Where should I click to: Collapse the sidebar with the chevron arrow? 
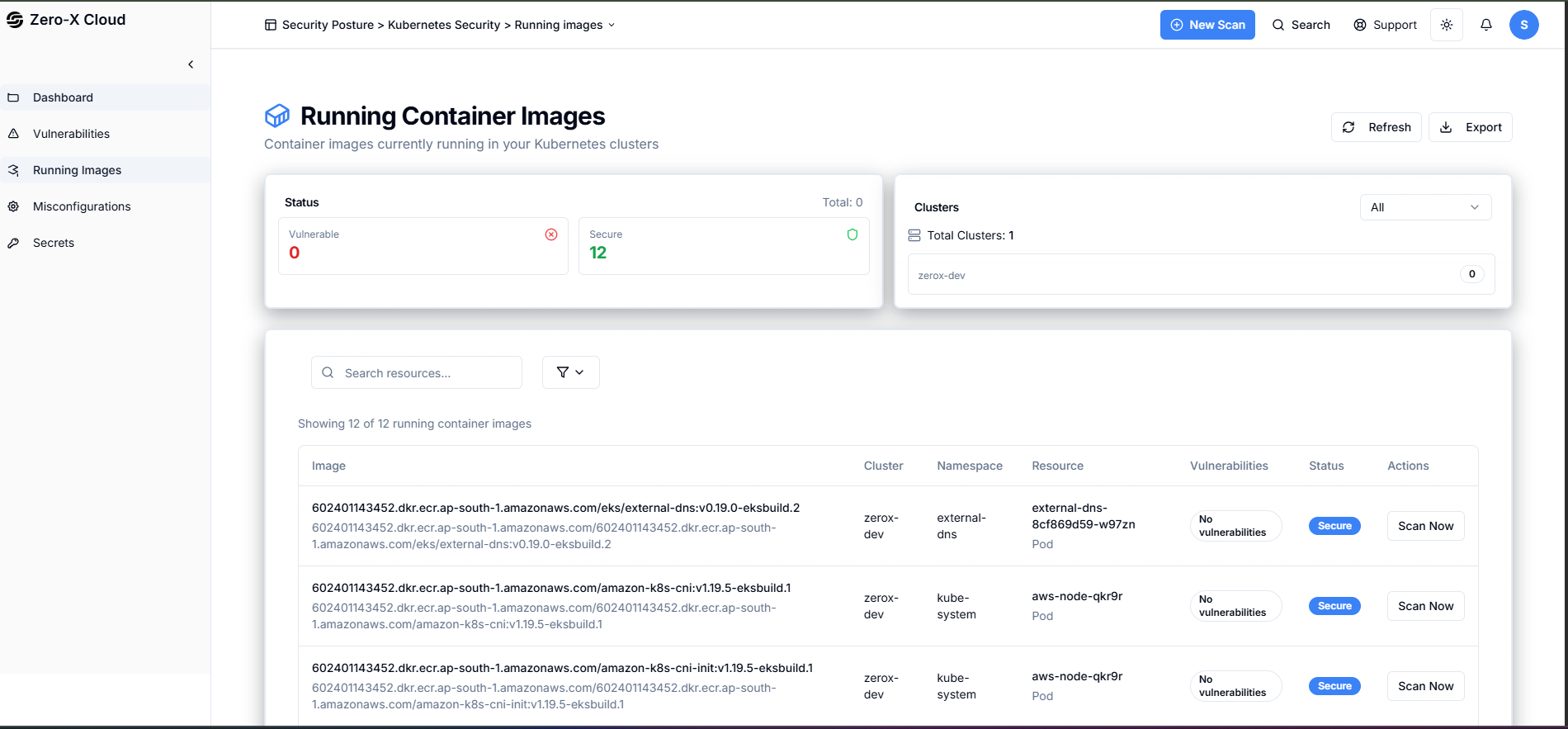tap(191, 64)
